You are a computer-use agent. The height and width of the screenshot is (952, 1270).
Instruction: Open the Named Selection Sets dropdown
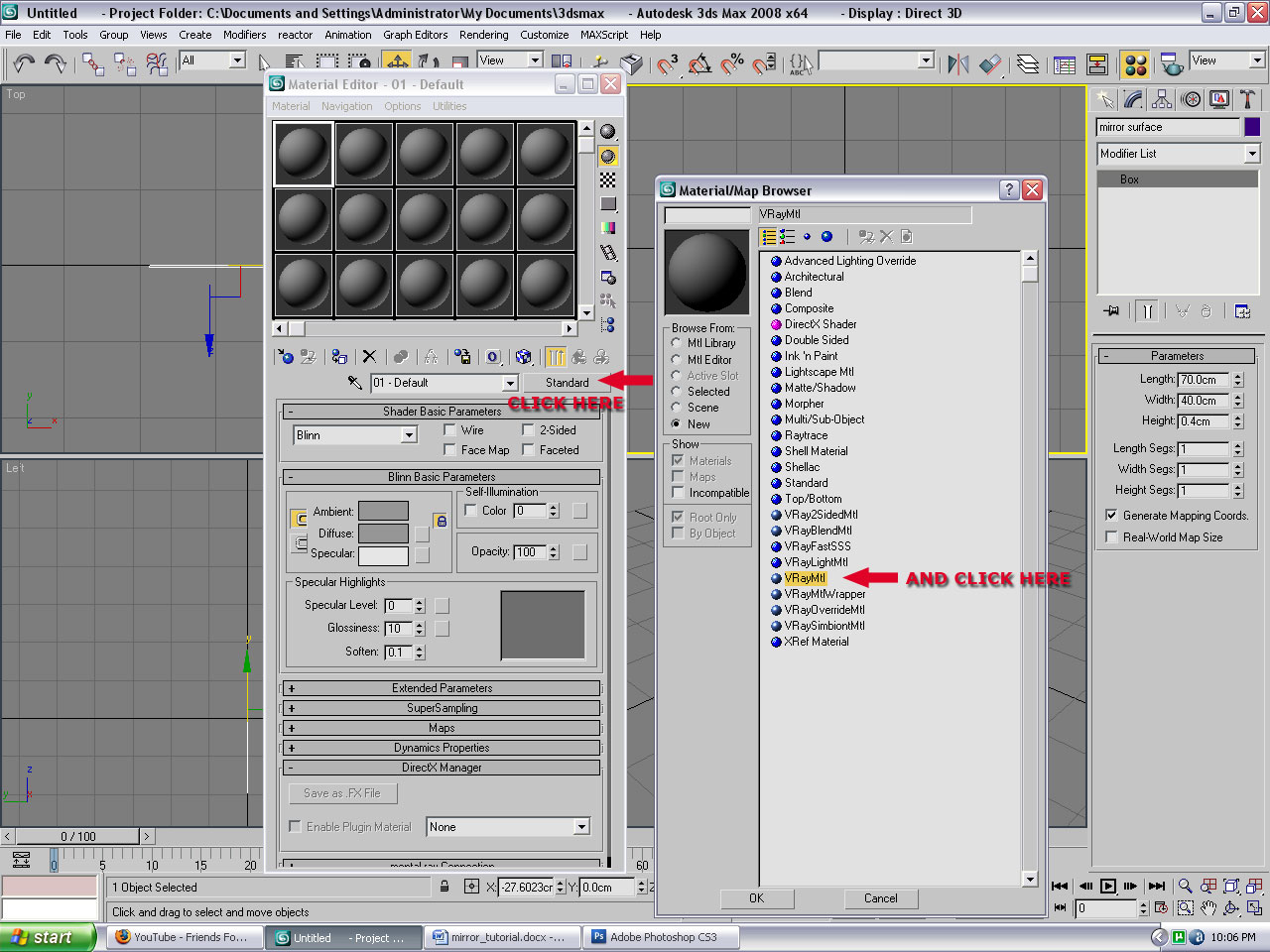click(926, 60)
